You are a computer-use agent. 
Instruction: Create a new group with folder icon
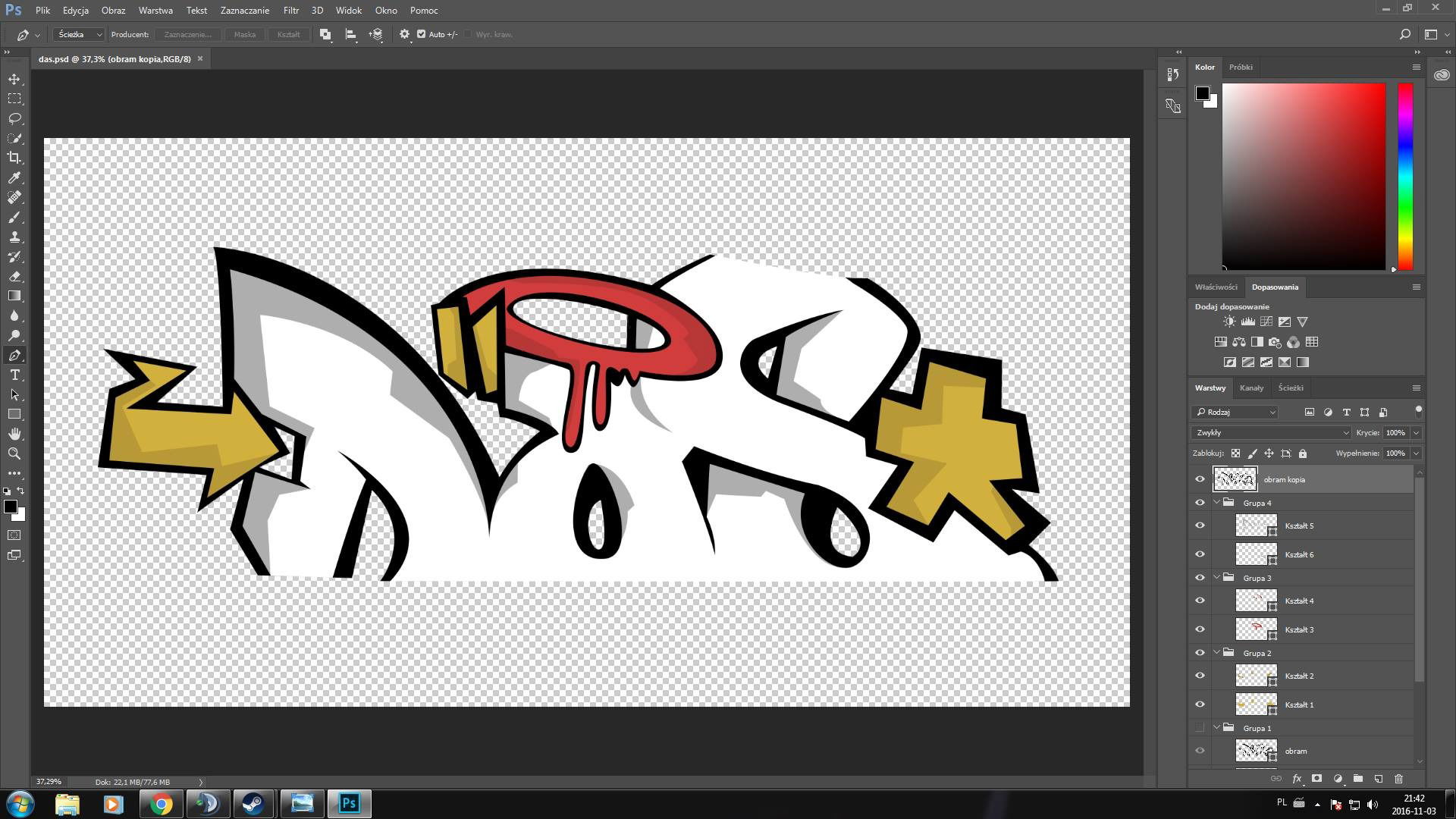1357,779
